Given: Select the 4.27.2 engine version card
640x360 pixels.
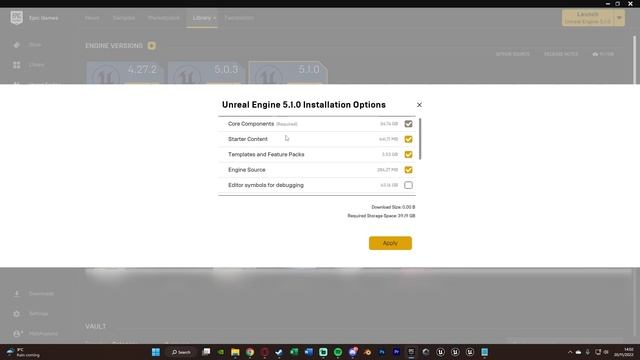Looking at the screenshot, I should pyautogui.click(x=124, y=73).
